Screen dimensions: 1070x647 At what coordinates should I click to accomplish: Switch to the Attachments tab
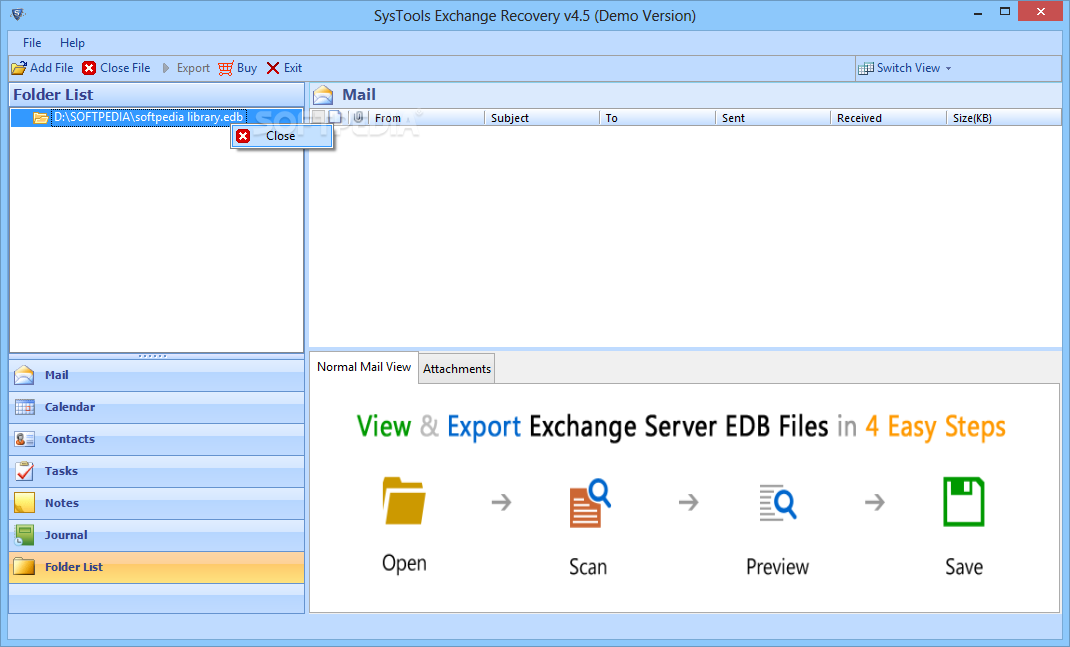point(457,369)
